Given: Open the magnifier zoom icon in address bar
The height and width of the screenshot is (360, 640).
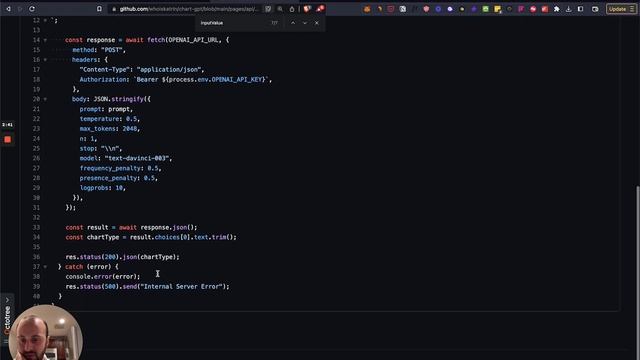Looking at the screenshot, I should 280,9.
